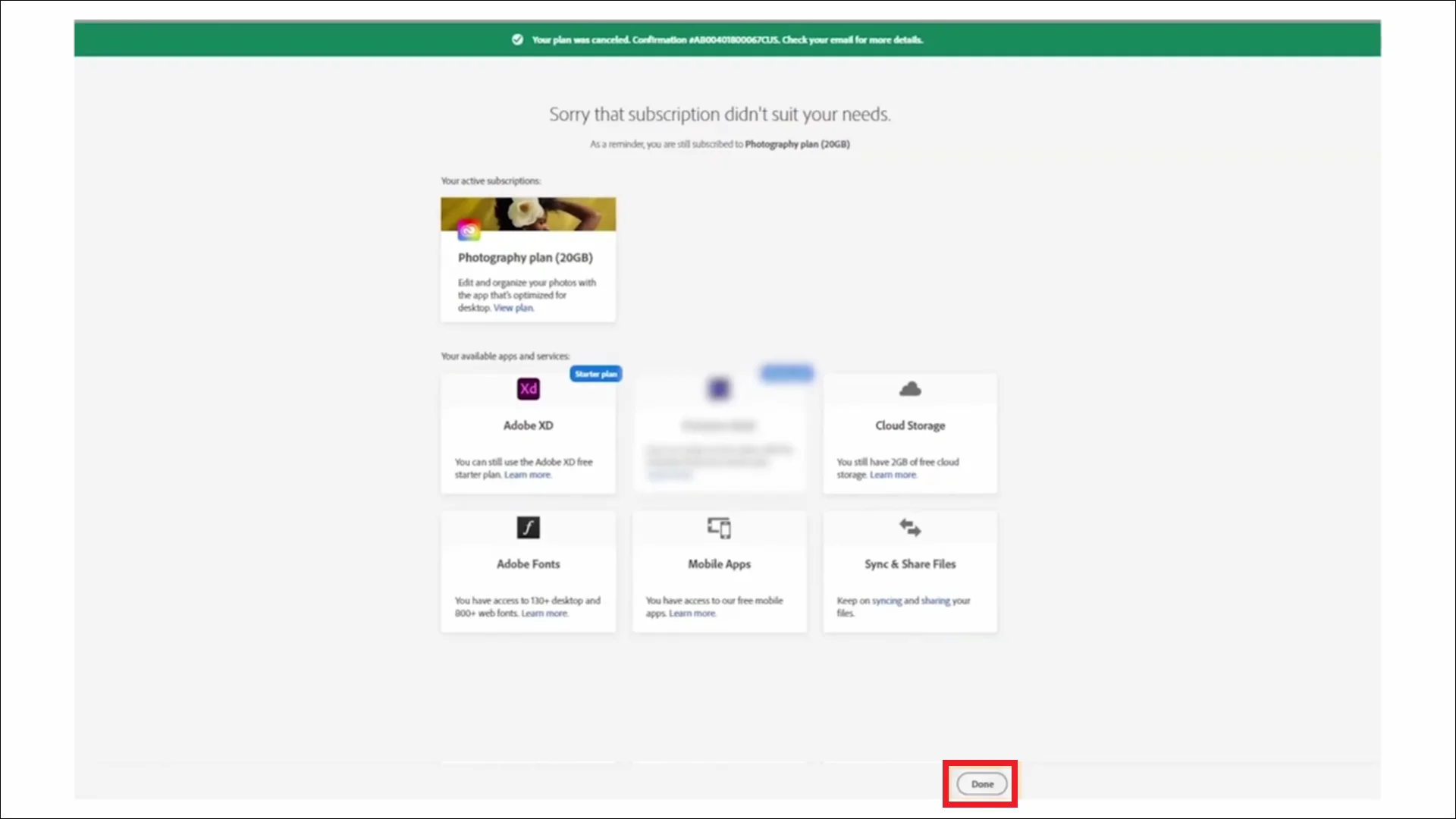Click the syncing link in Sync card
This screenshot has height=819, width=1456.
click(886, 601)
